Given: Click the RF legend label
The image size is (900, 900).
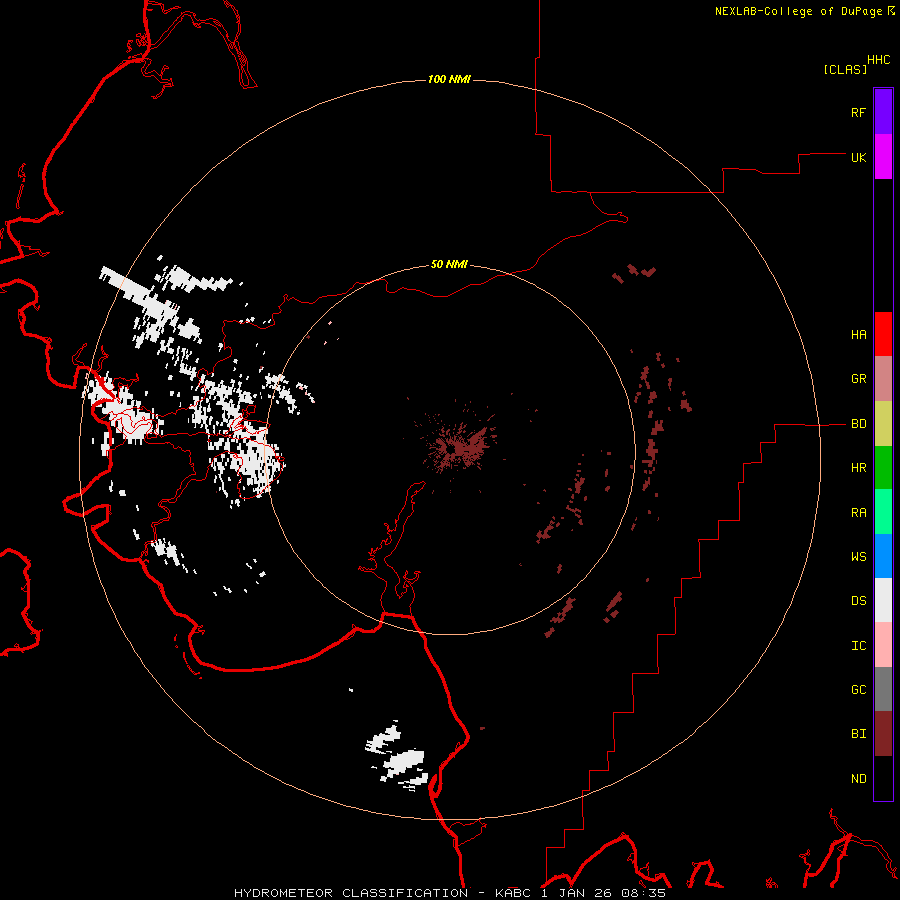Looking at the screenshot, I should pyautogui.click(x=858, y=112).
